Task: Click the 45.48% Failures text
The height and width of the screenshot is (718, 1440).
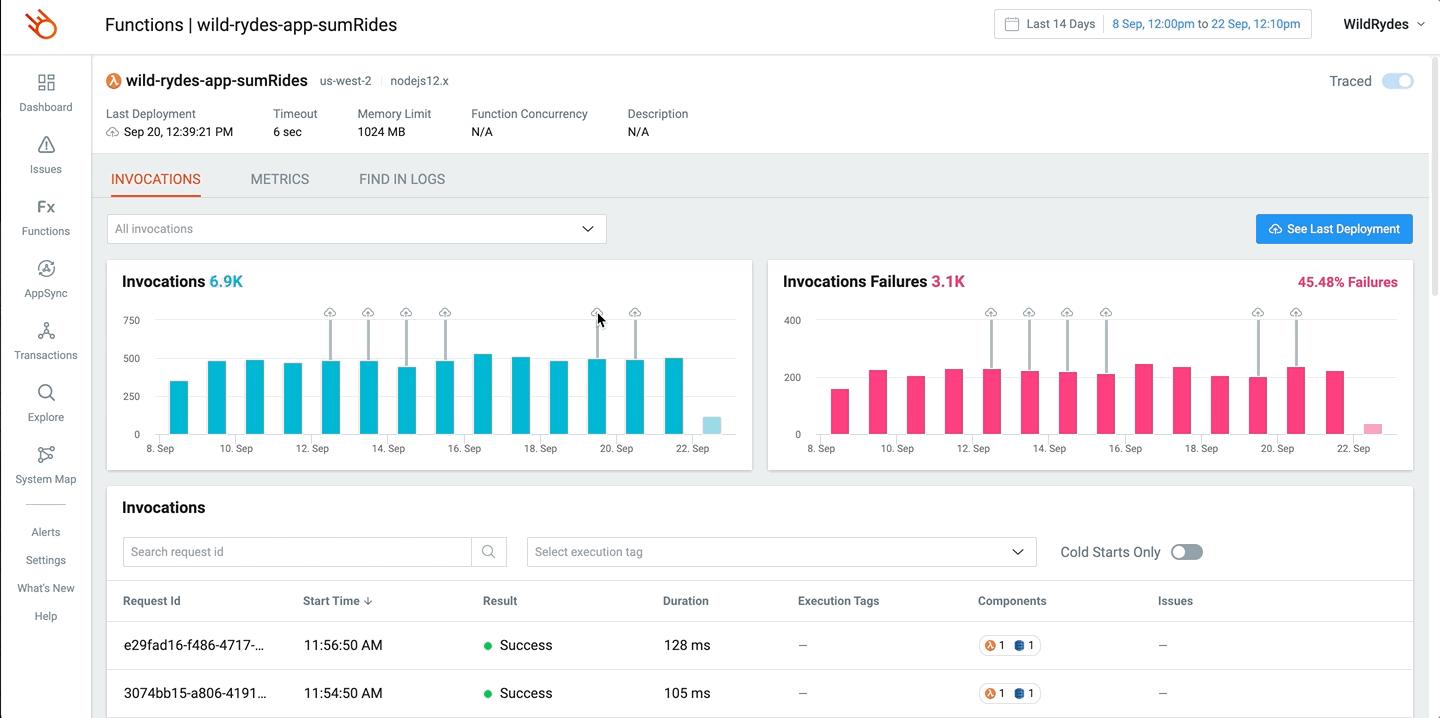Action: [1348, 282]
